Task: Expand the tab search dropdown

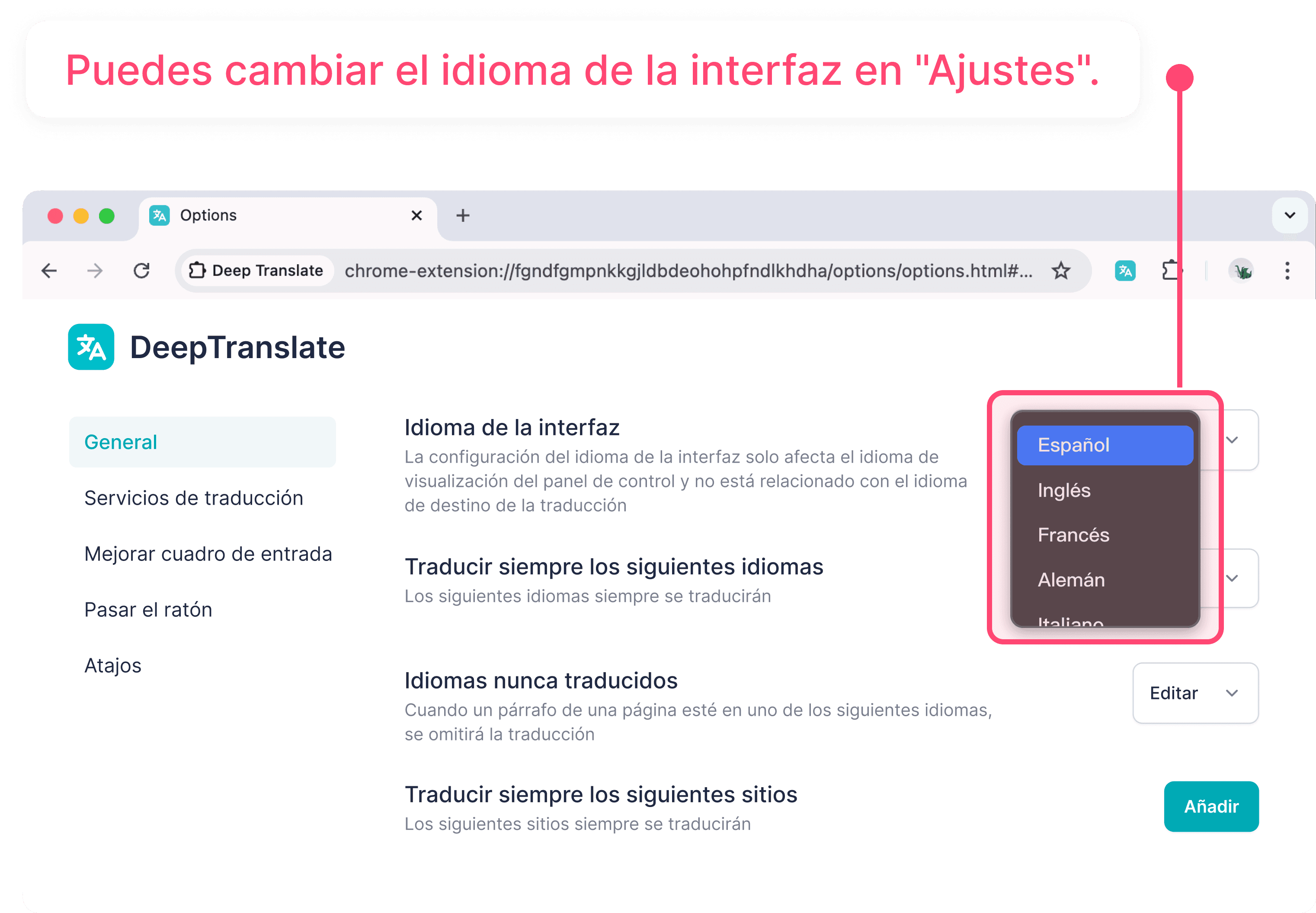Action: pyautogui.click(x=1290, y=215)
